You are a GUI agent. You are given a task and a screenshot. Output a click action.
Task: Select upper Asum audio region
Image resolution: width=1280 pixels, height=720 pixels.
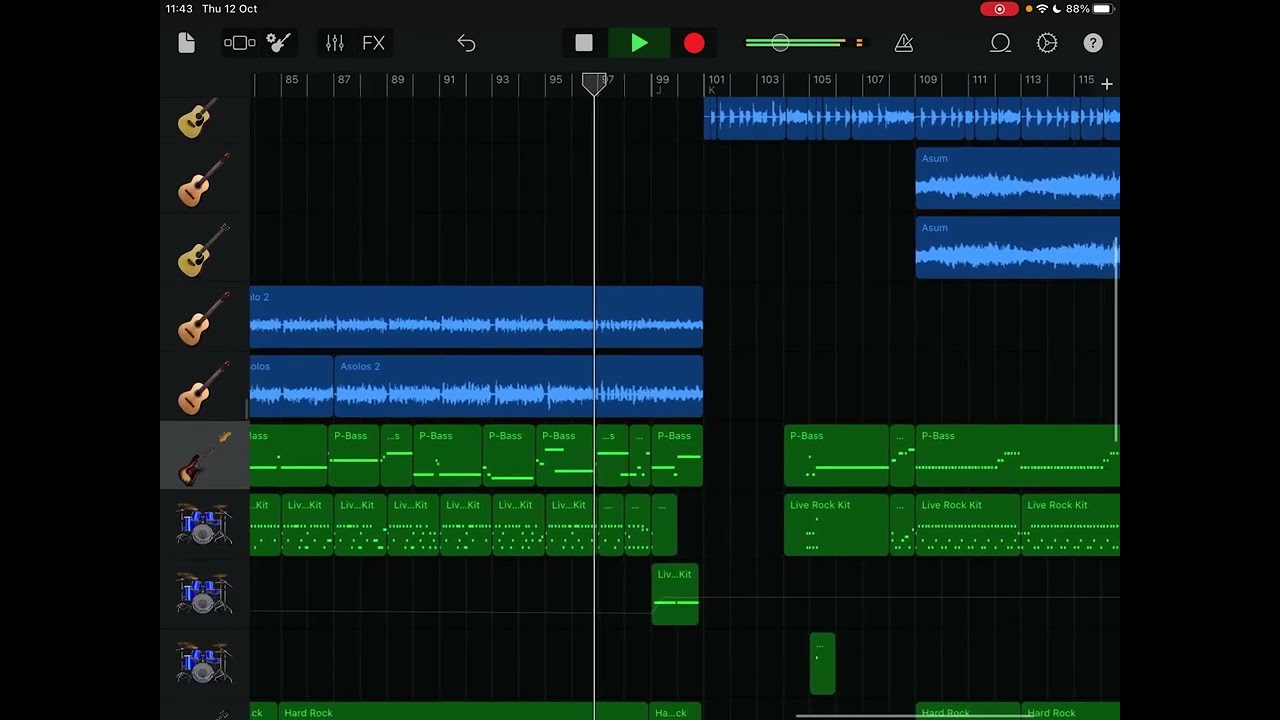pos(1018,178)
